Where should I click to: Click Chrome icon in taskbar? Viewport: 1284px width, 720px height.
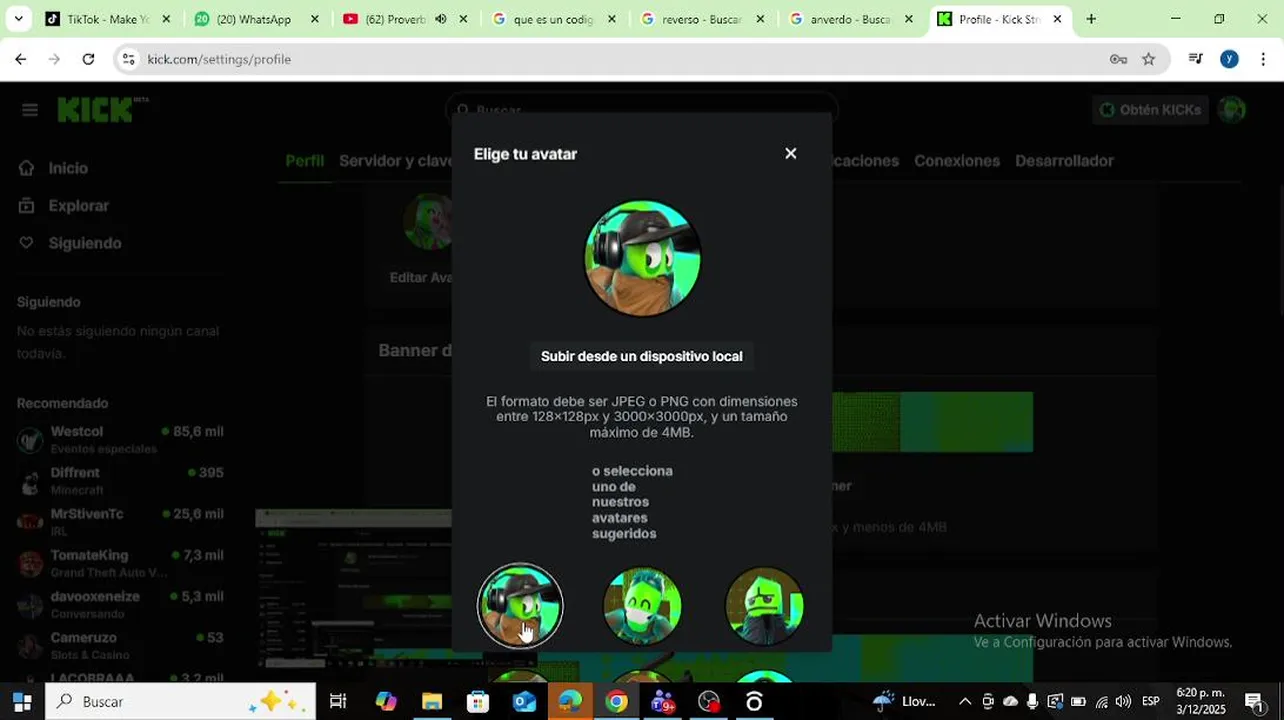pos(616,702)
